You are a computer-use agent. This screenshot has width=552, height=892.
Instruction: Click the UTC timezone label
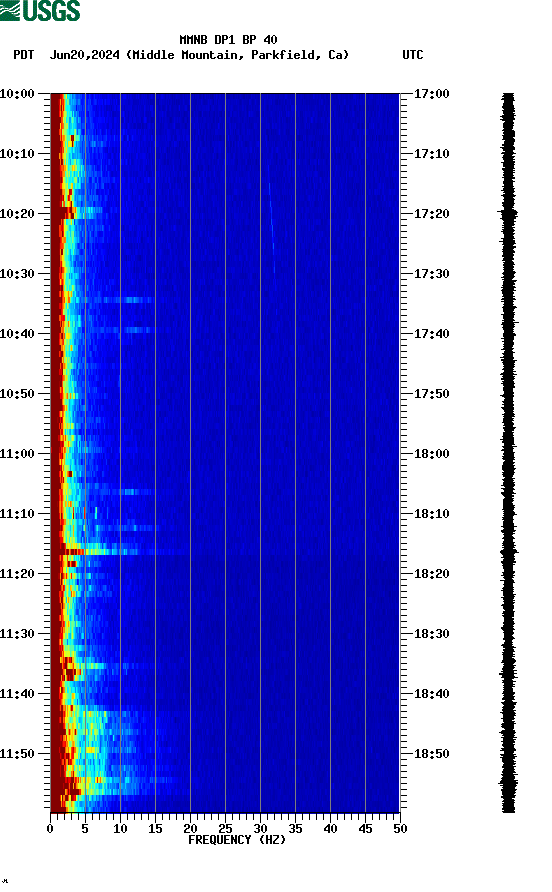pyautogui.click(x=413, y=55)
